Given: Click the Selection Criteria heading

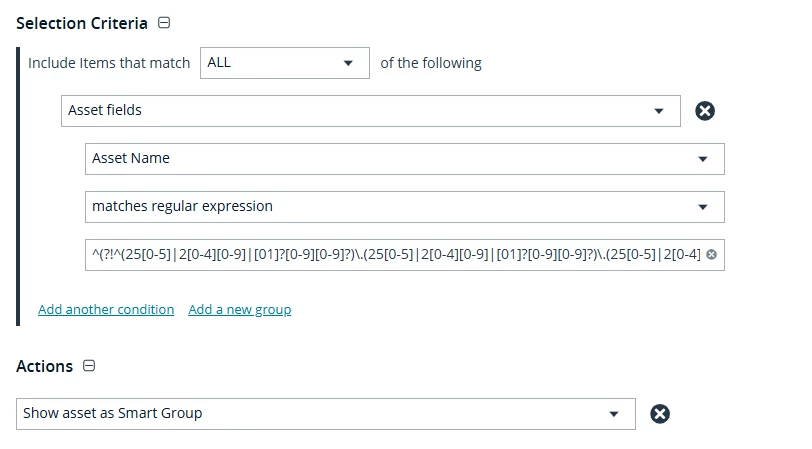Looking at the screenshot, I should (x=82, y=23).
